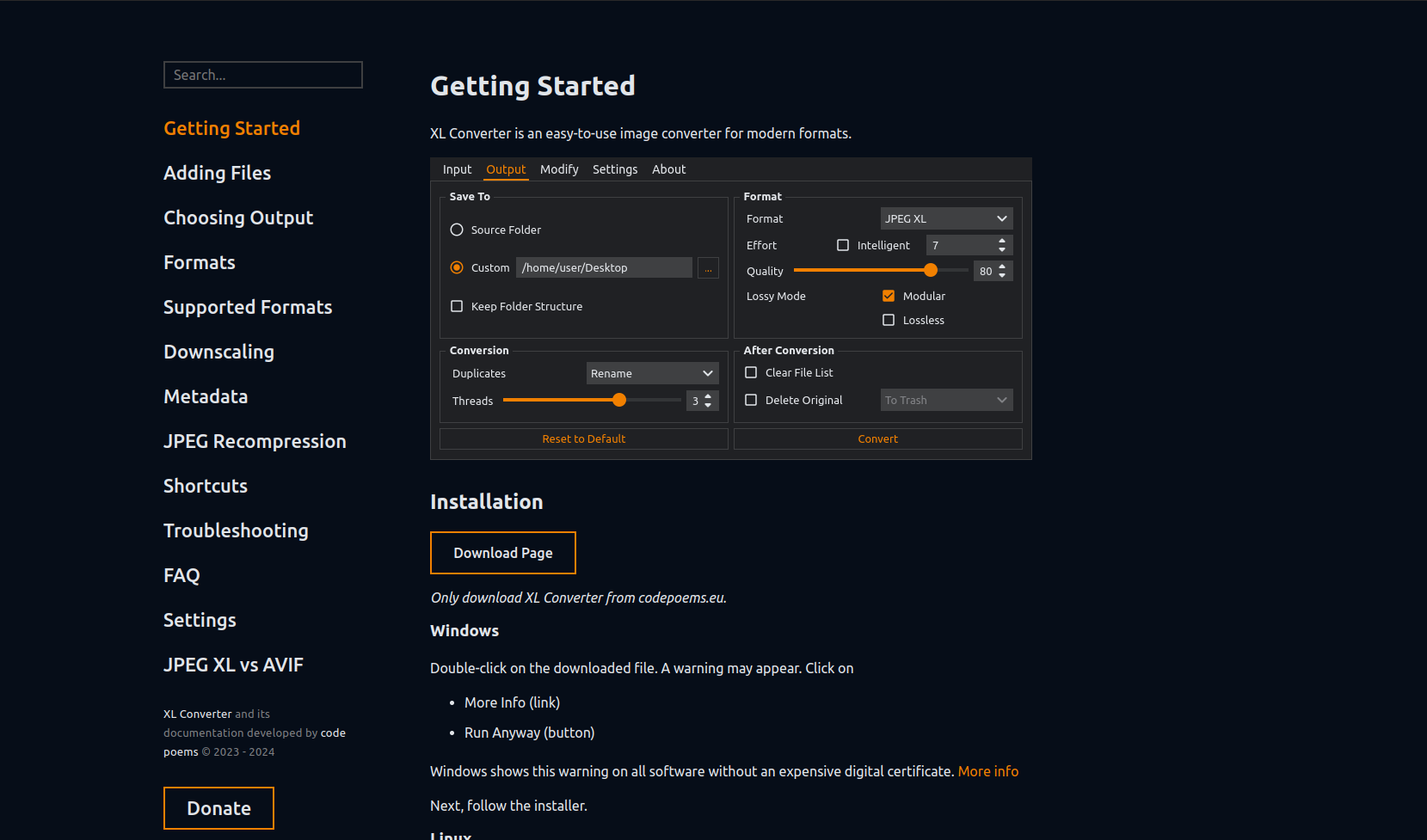The height and width of the screenshot is (840, 1427).
Task: Click the browse folder ellipsis button
Action: pyautogui.click(x=708, y=268)
